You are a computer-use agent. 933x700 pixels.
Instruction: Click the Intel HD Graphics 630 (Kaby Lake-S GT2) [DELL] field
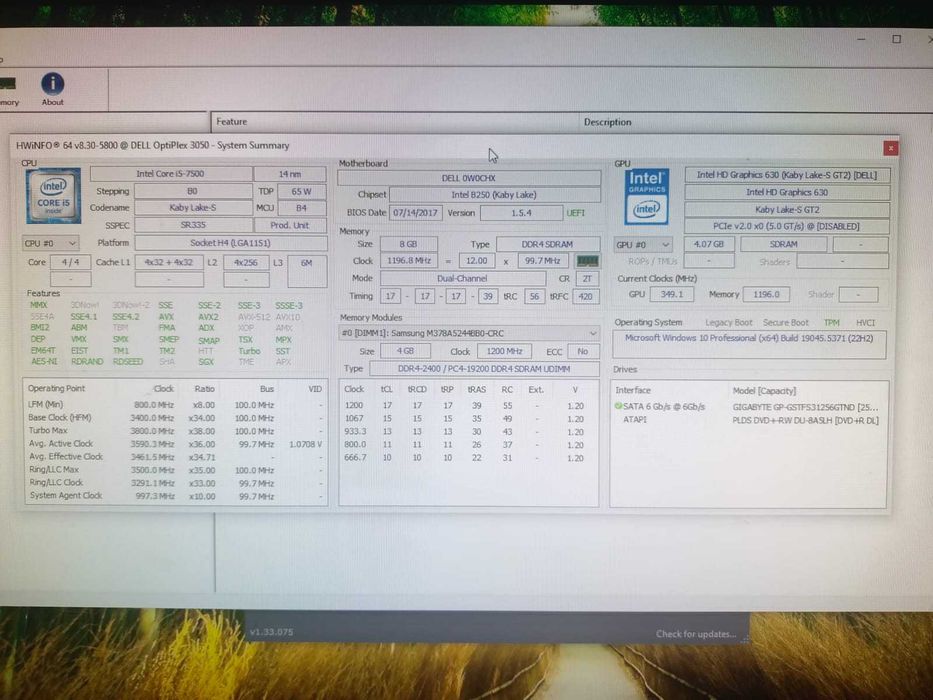pyautogui.click(x=787, y=175)
